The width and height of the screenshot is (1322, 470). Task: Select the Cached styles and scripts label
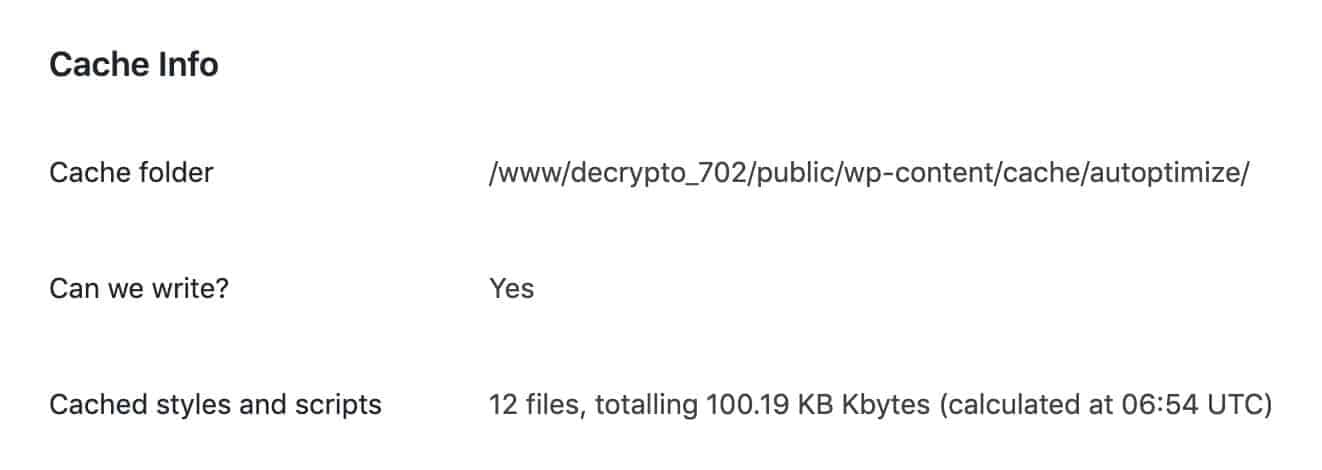pos(215,405)
